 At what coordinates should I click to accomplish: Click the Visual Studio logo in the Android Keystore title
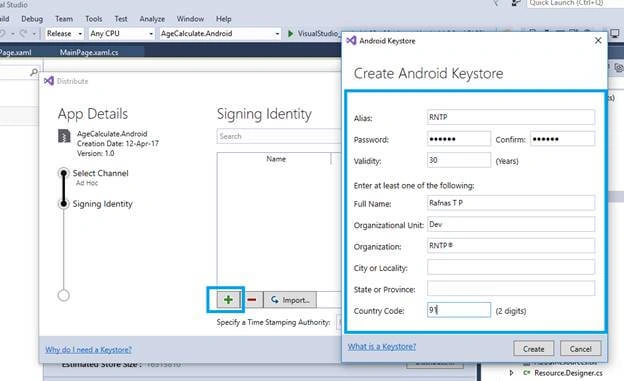click(351, 41)
